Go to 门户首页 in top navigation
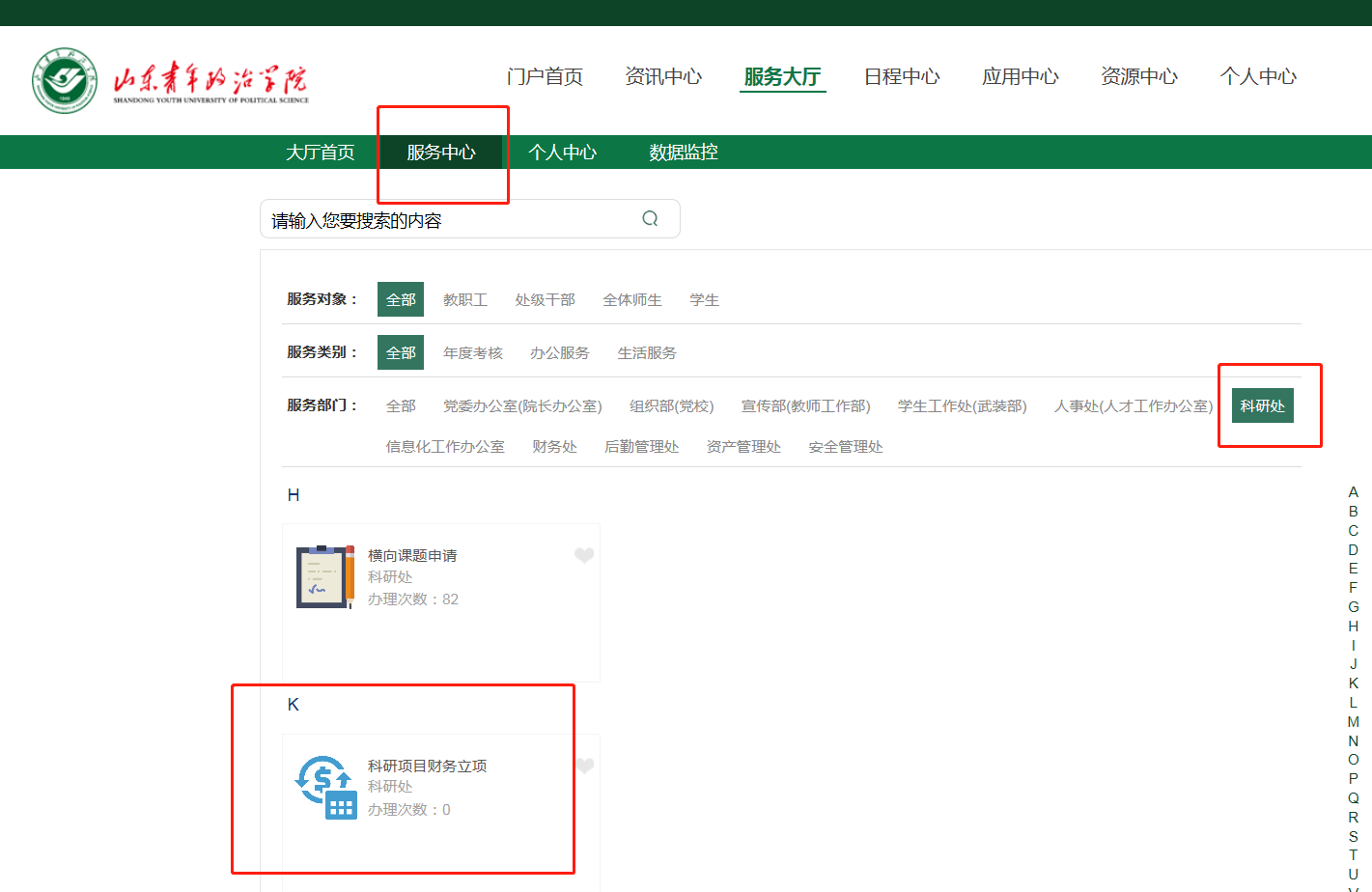1372x892 pixels. pos(545,76)
